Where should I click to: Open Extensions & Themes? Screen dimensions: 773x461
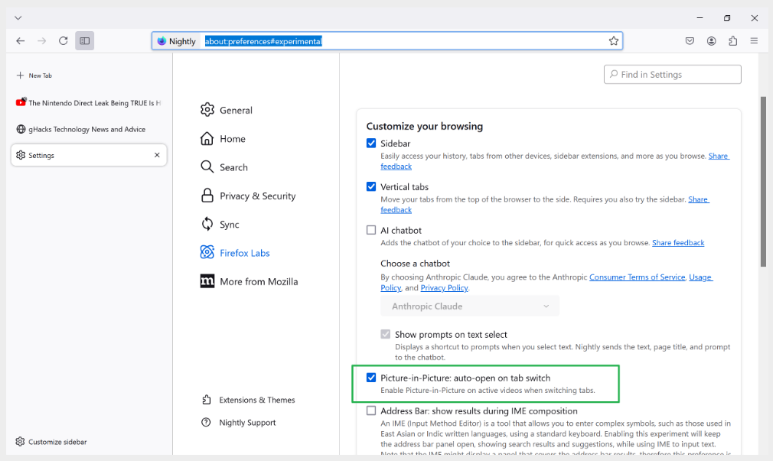[x=248, y=400]
